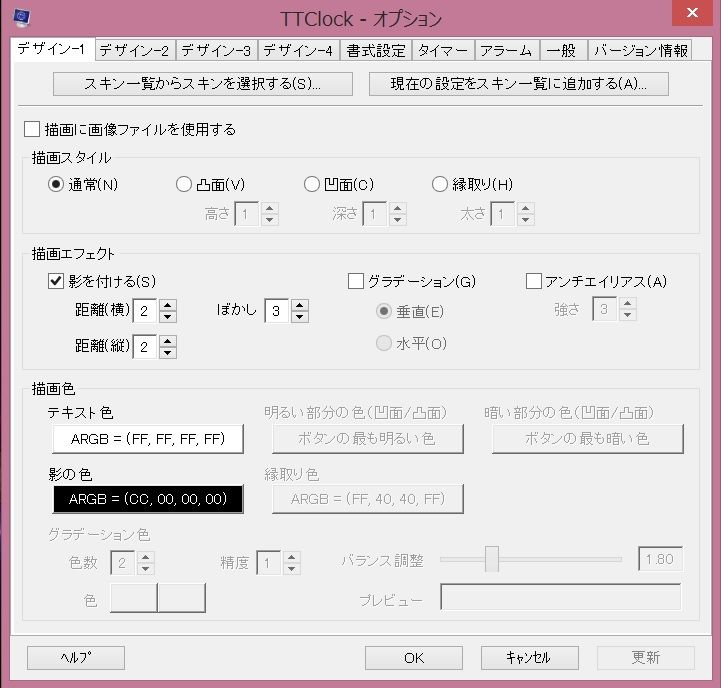Click the キャンセル button
Screen dimensions: 721x688
coord(530,658)
